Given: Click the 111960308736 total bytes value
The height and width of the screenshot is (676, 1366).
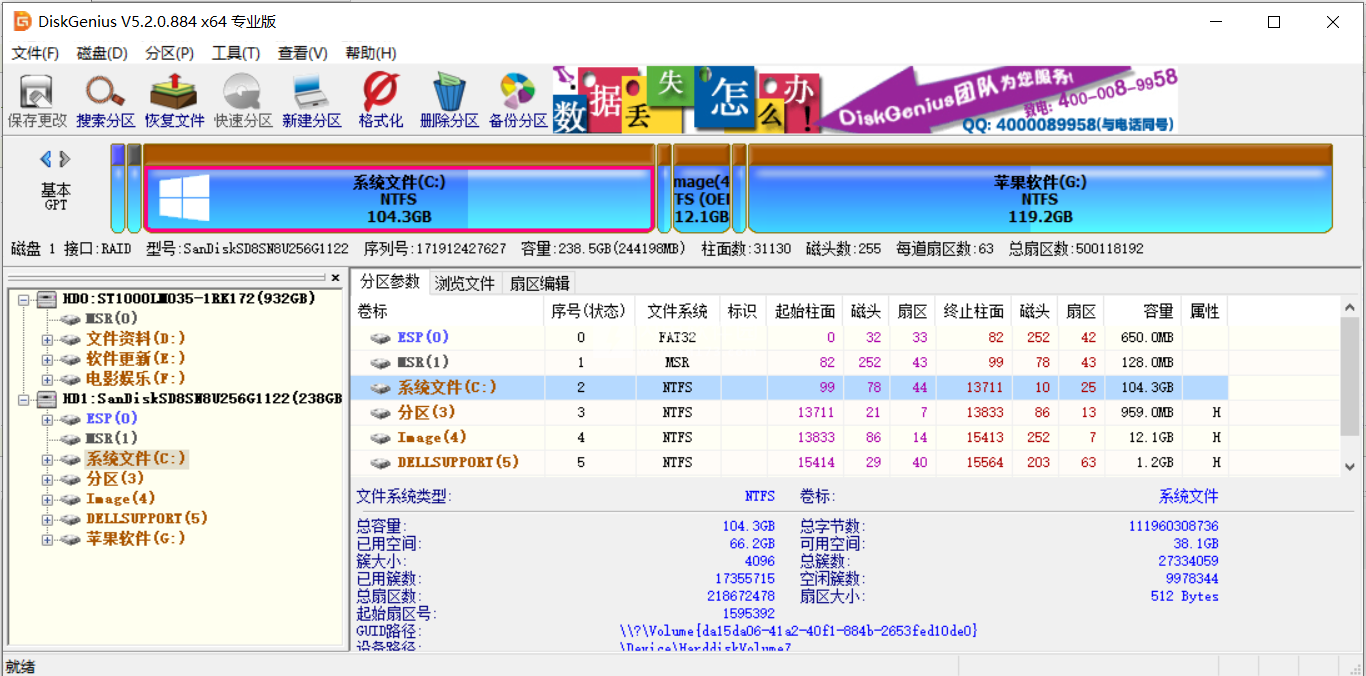Looking at the screenshot, I should pyautogui.click(x=1174, y=526).
